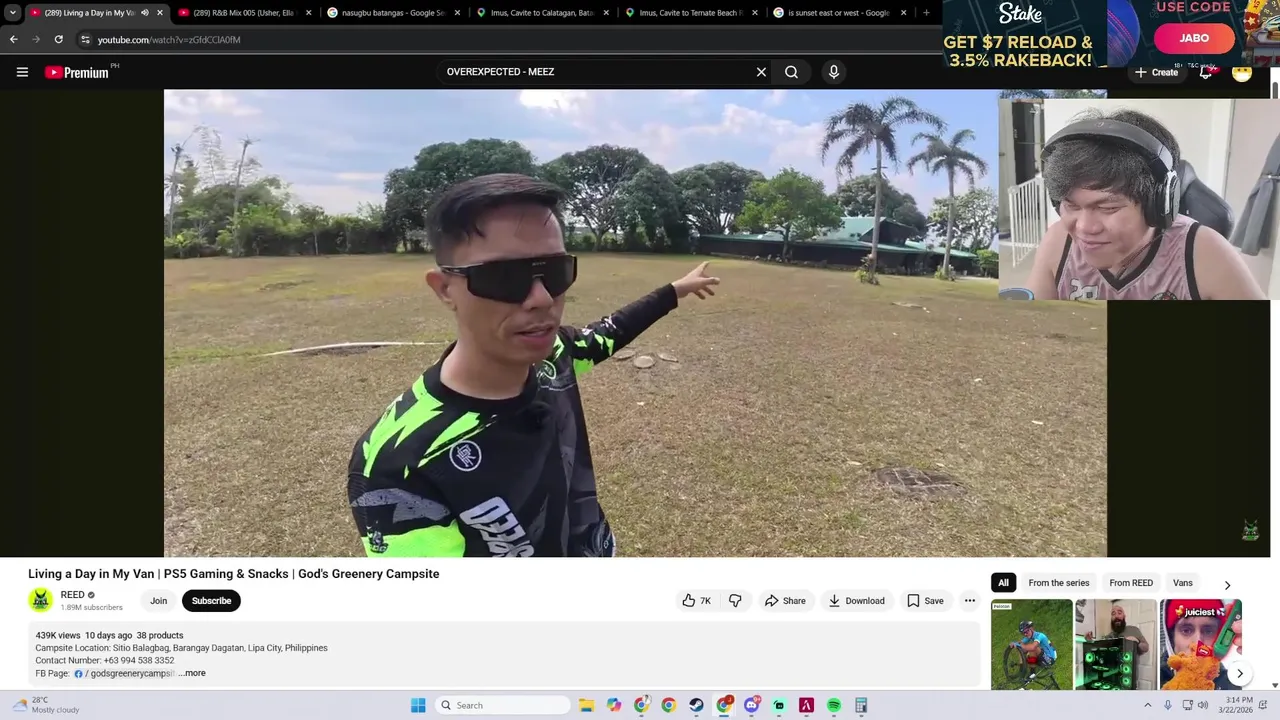Viewport: 1280px width, 720px height.
Task: Download the video
Action: click(856, 601)
